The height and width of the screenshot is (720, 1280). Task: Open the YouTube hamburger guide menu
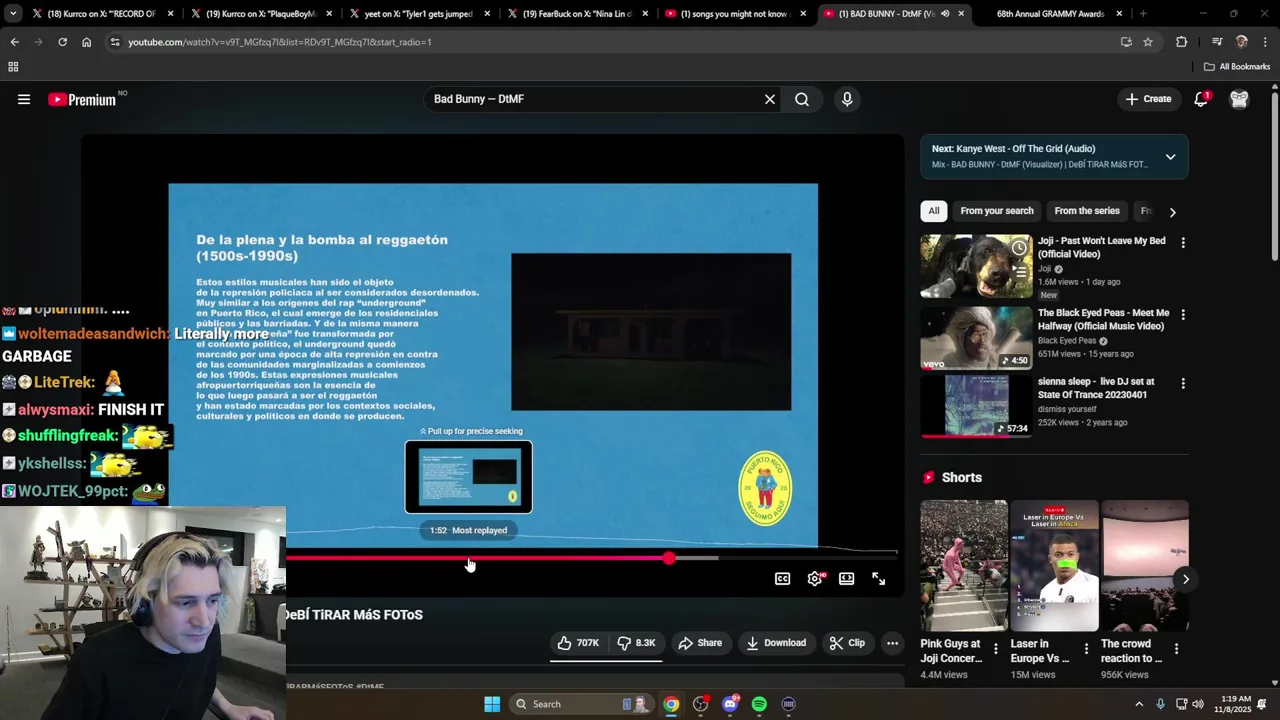[24, 99]
